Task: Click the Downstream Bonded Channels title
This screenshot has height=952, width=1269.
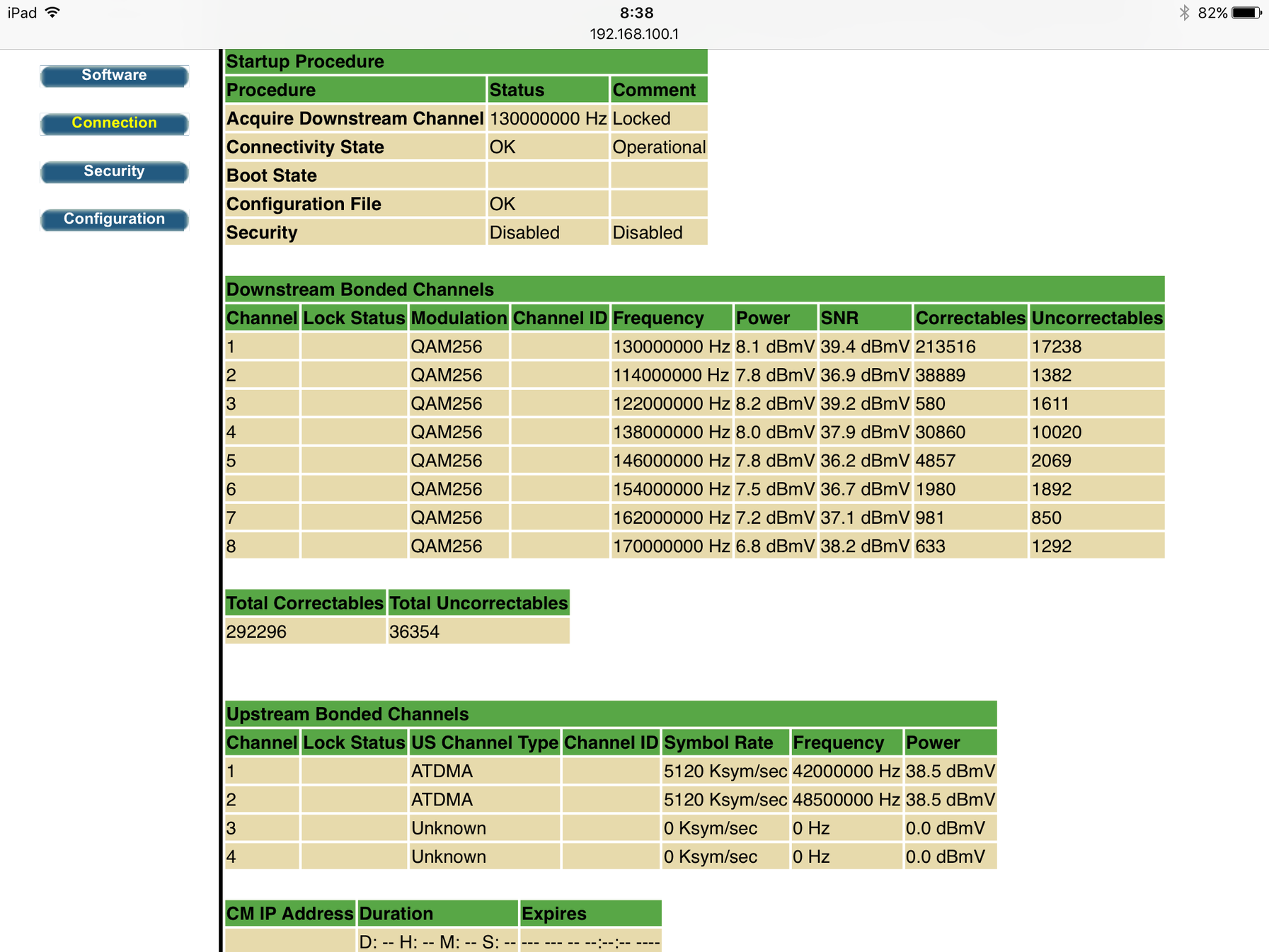Action: coord(694,289)
